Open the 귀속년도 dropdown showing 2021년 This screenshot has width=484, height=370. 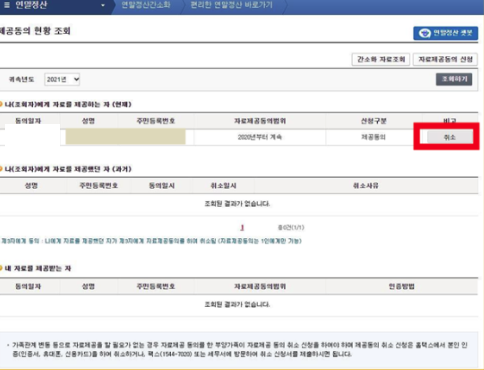pyautogui.click(x=62, y=79)
